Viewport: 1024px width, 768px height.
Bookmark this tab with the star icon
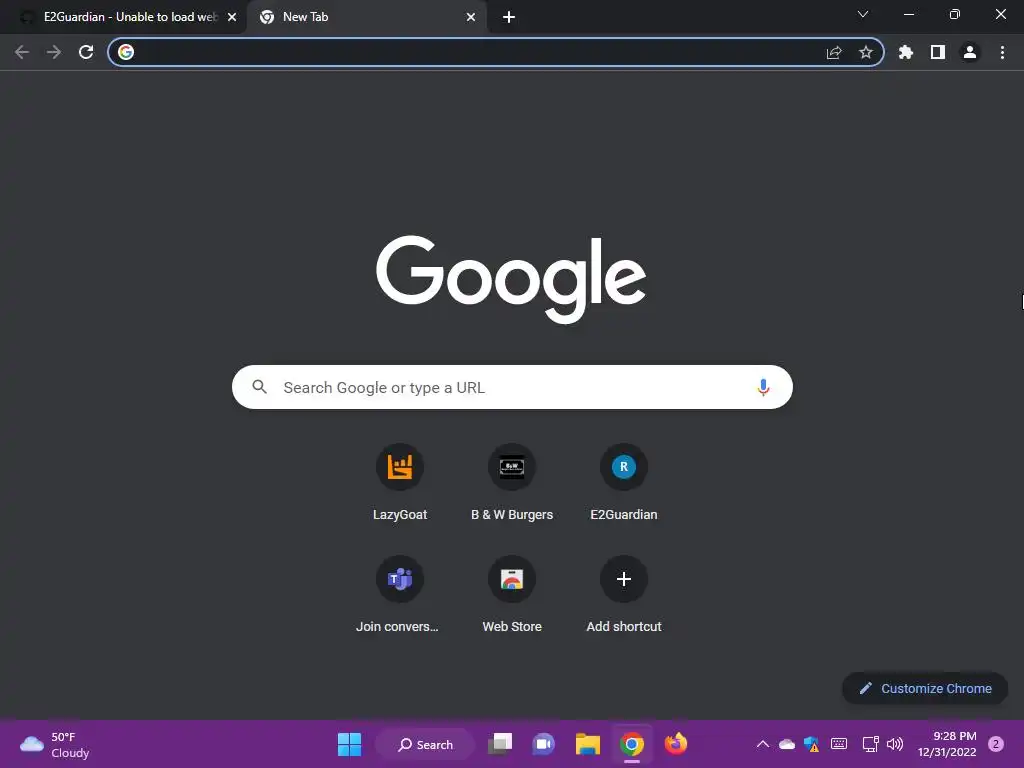coord(866,52)
